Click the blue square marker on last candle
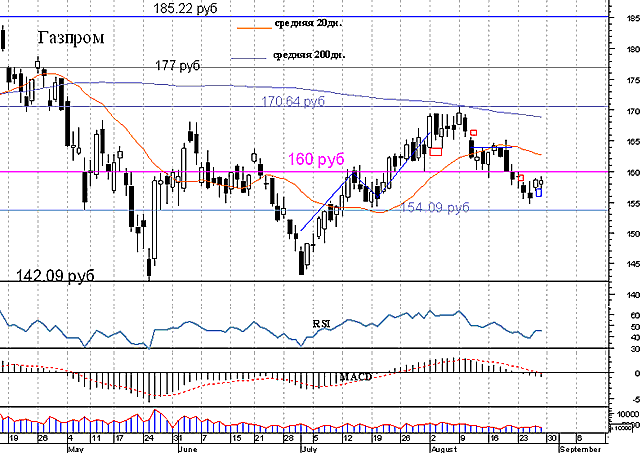This screenshot has width=643, height=454. pos(538,192)
